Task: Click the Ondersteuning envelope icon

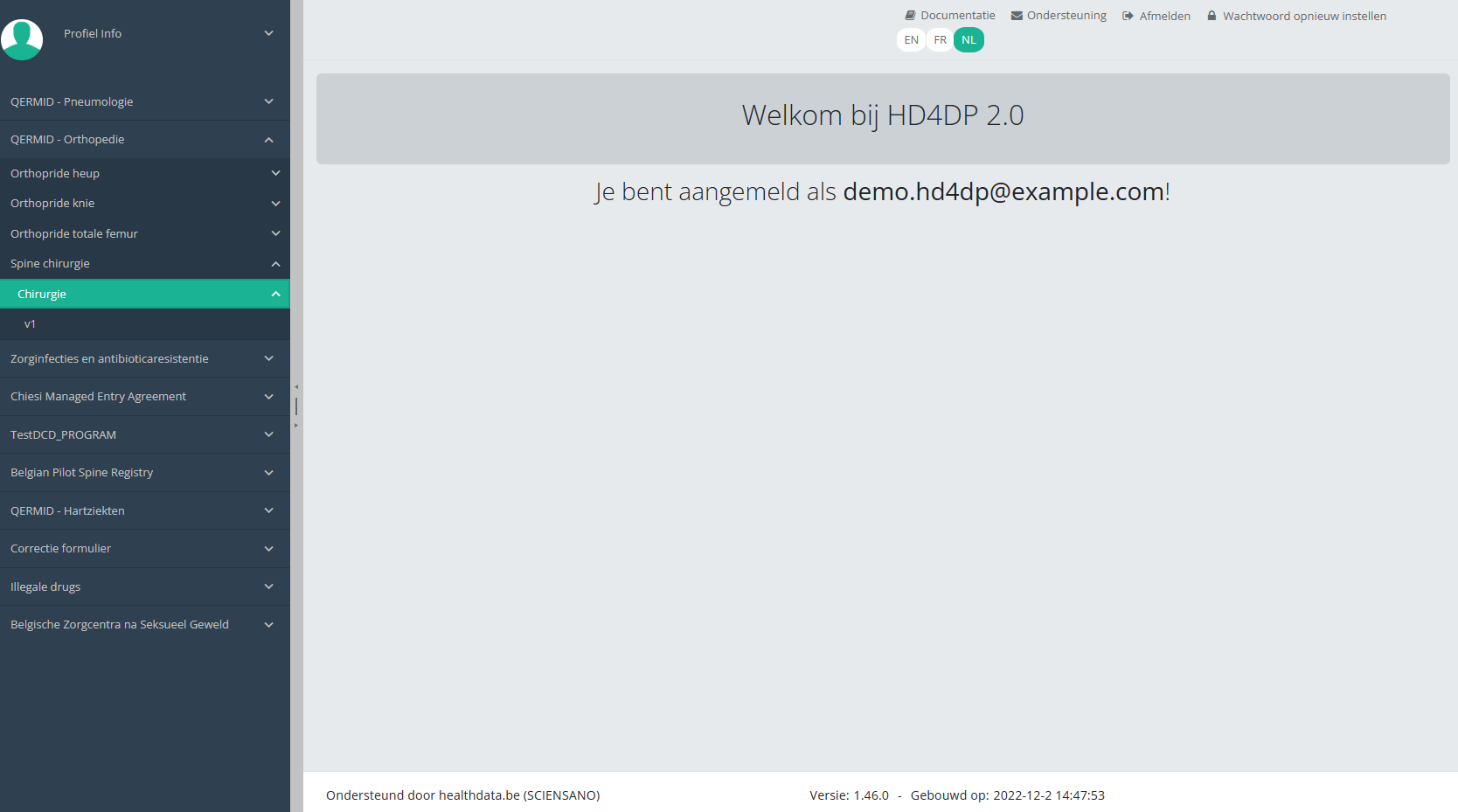Action: coord(1017,16)
